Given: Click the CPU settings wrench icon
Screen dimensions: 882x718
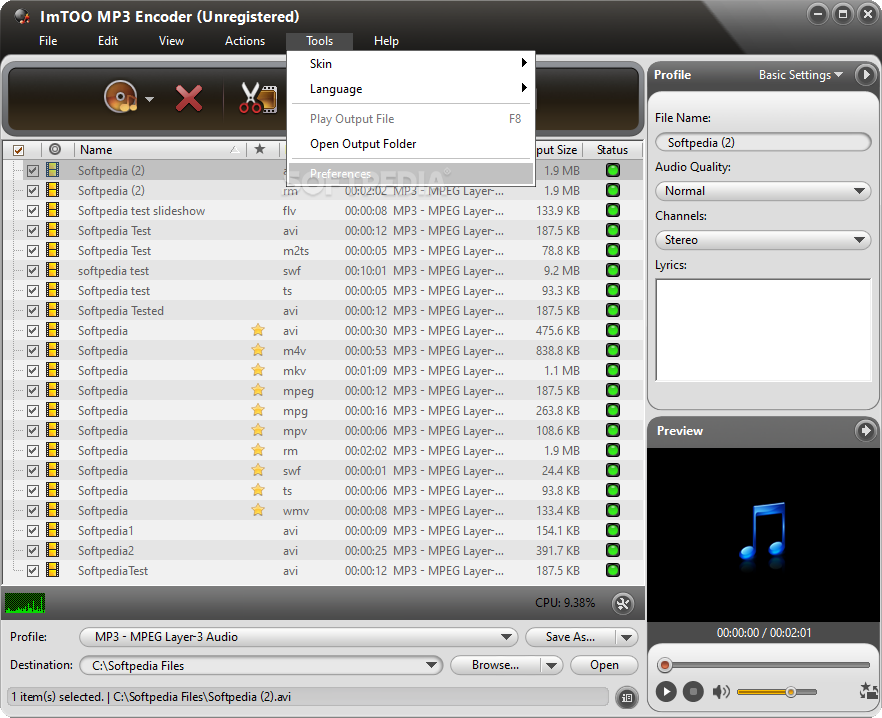Looking at the screenshot, I should pyautogui.click(x=623, y=604).
